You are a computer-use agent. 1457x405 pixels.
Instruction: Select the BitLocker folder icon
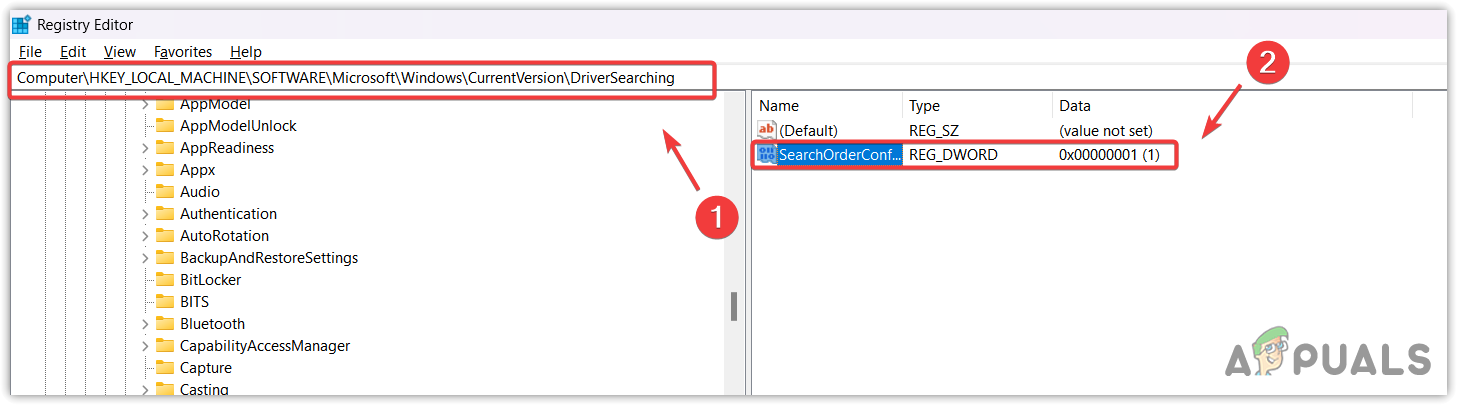[x=165, y=280]
